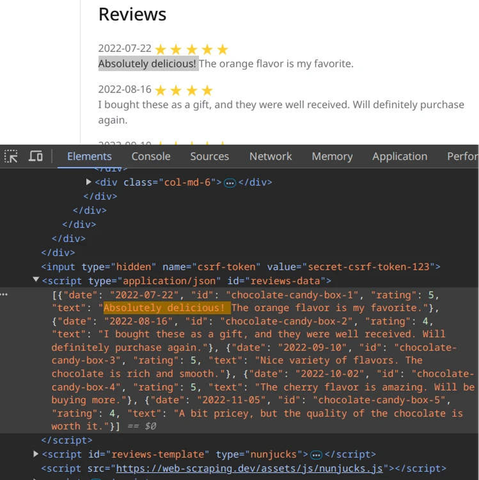
Task: Open the nunjucks.js source link
Action: point(249,468)
